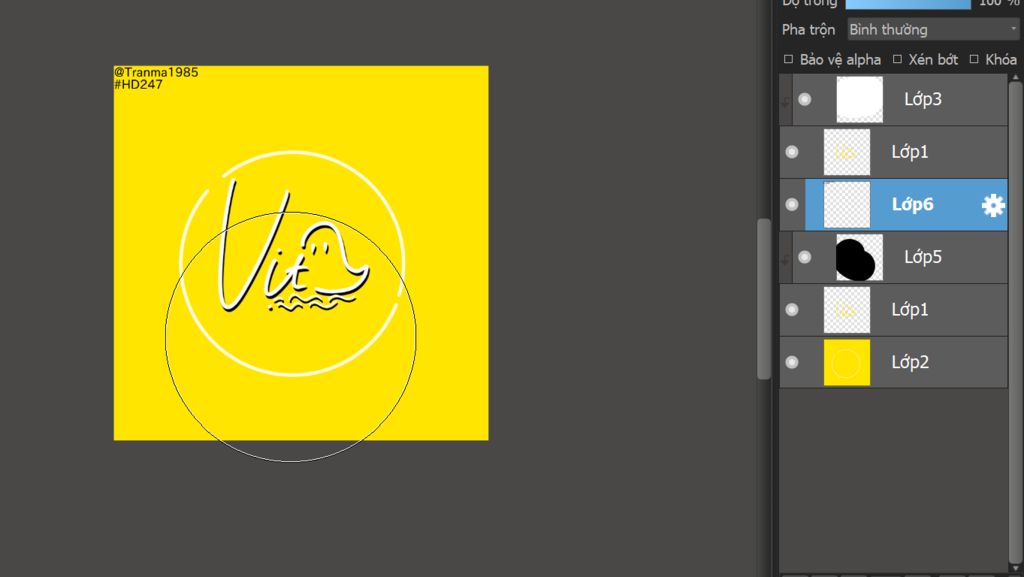Click the clipping arrow icon beside Lớp3
This screenshot has width=1024, height=577.
pos(785,101)
